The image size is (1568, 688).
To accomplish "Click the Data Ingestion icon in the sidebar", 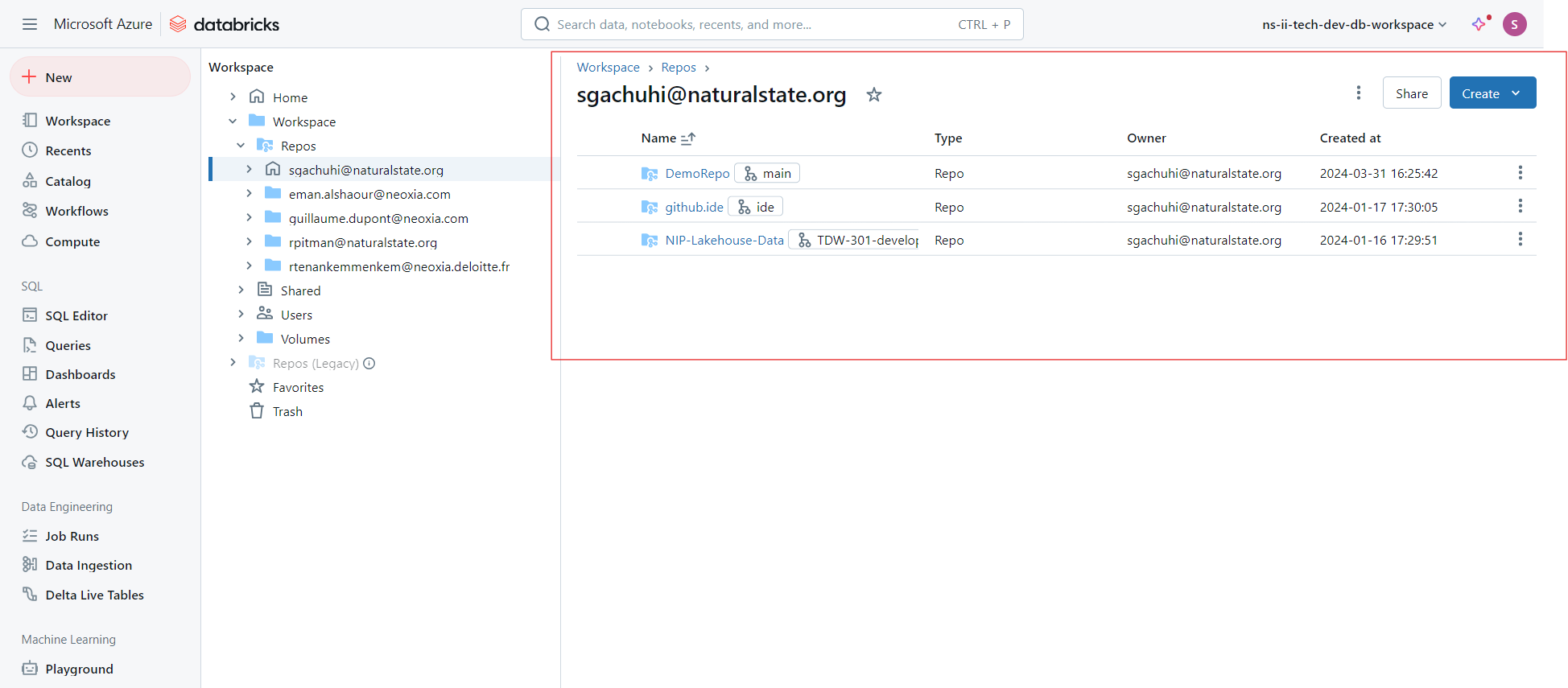I will (x=30, y=565).
